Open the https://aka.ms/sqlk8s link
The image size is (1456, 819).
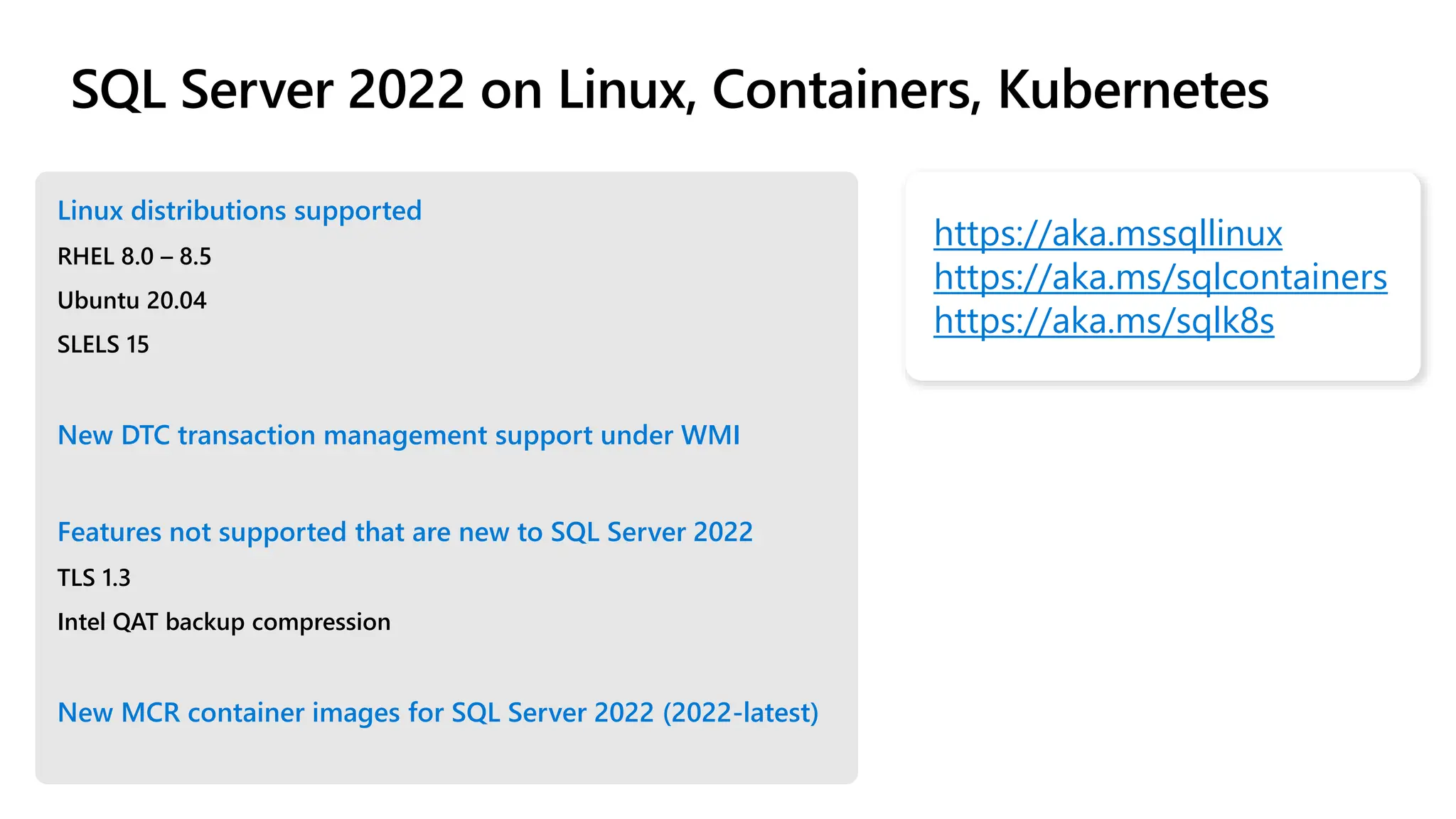[x=1103, y=321]
